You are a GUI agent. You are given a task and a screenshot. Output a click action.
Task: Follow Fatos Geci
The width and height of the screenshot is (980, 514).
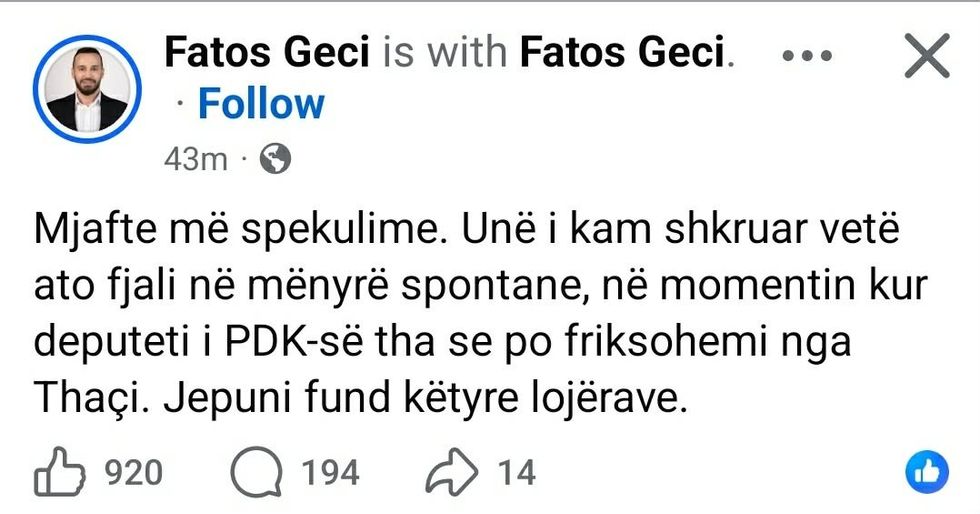pyautogui.click(x=261, y=104)
